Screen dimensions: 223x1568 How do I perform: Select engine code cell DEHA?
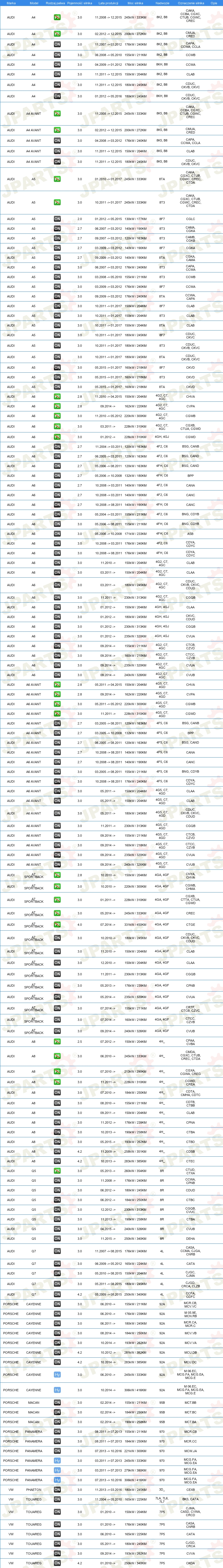pos(191,1239)
